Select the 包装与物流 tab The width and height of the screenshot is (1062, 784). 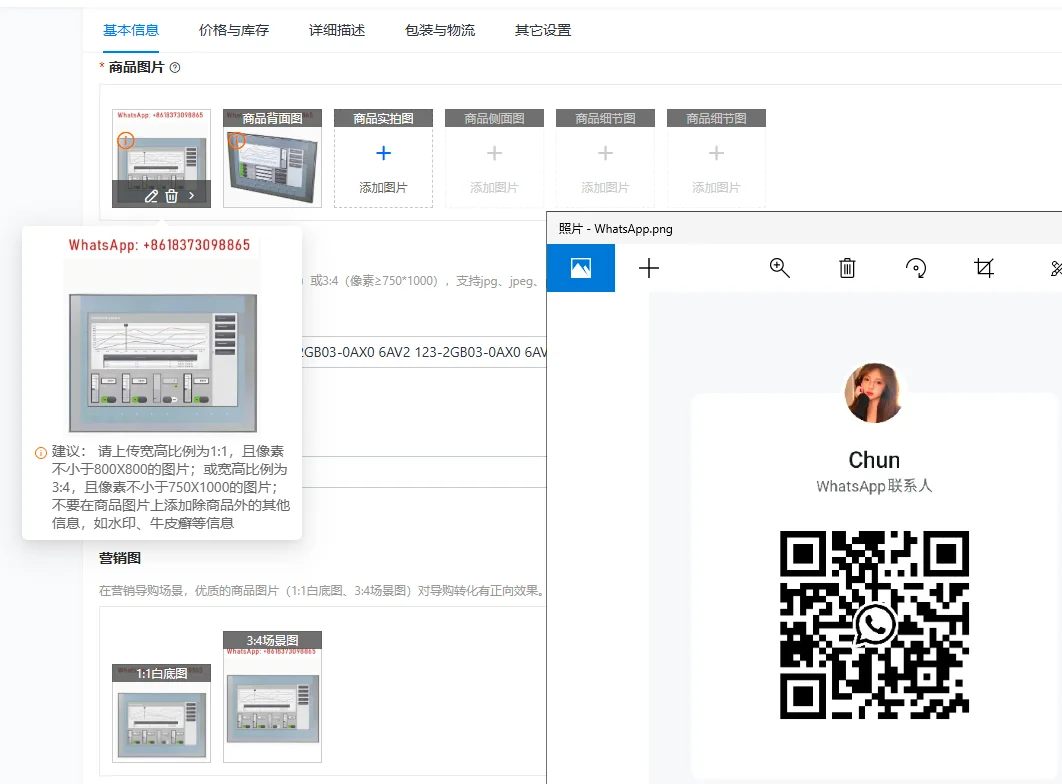tap(440, 30)
